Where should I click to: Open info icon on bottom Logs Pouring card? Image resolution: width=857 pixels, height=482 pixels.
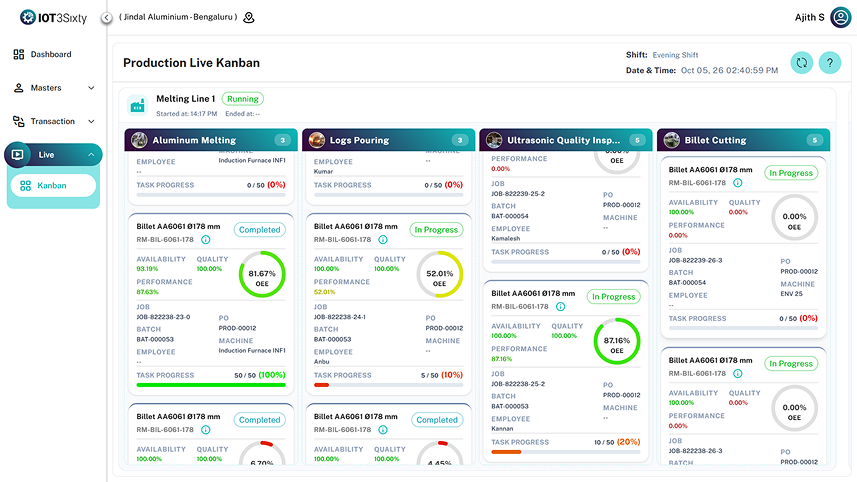383,430
